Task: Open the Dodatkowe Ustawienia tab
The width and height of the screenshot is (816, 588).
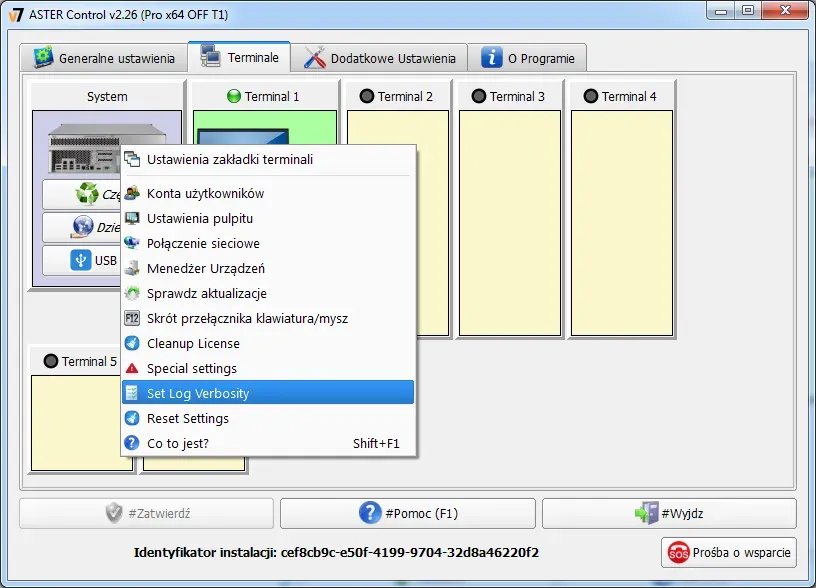Action: click(x=380, y=58)
